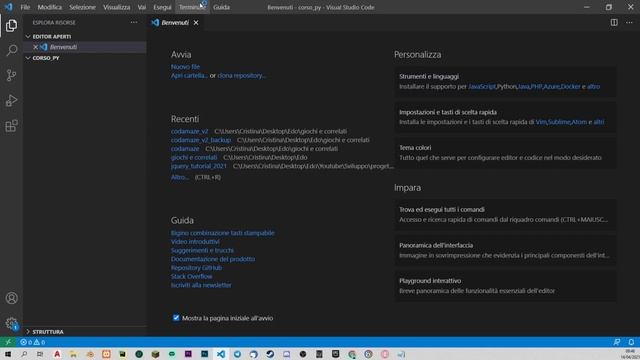Open the Tema colori card
The image size is (640, 360).
505,153
